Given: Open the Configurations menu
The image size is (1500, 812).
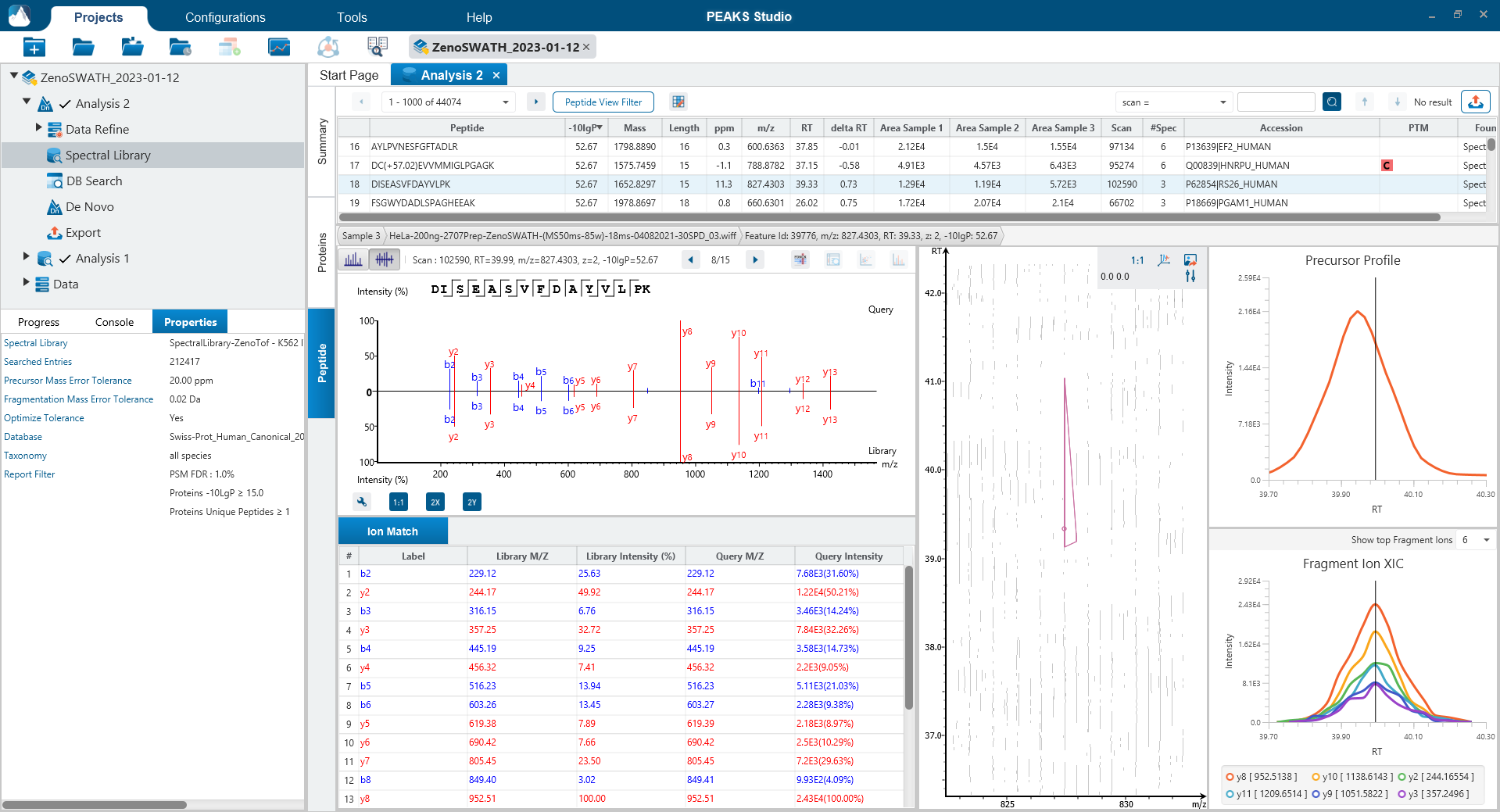Looking at the screenshot, I should [225, 17].
